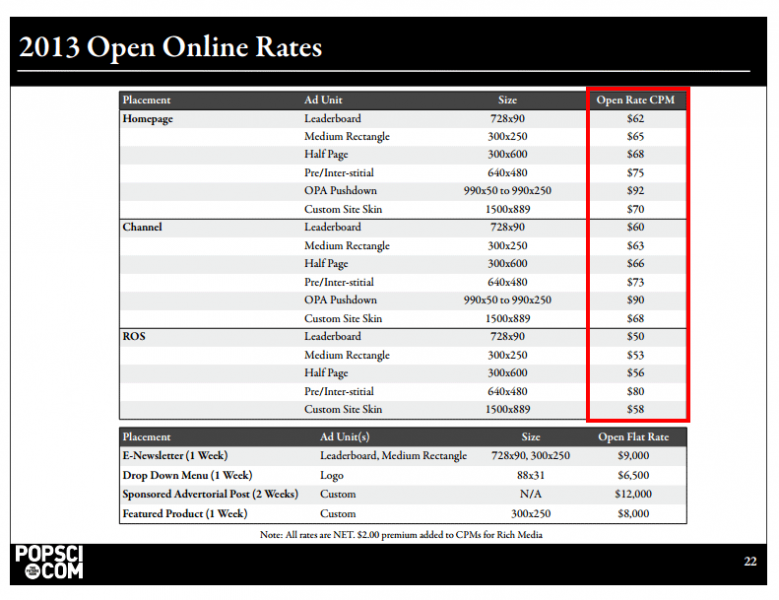The width and height of the screenshot is (779, 600).
Task: Click the $6,500 flat rate
Action: (x=633, y=475)
